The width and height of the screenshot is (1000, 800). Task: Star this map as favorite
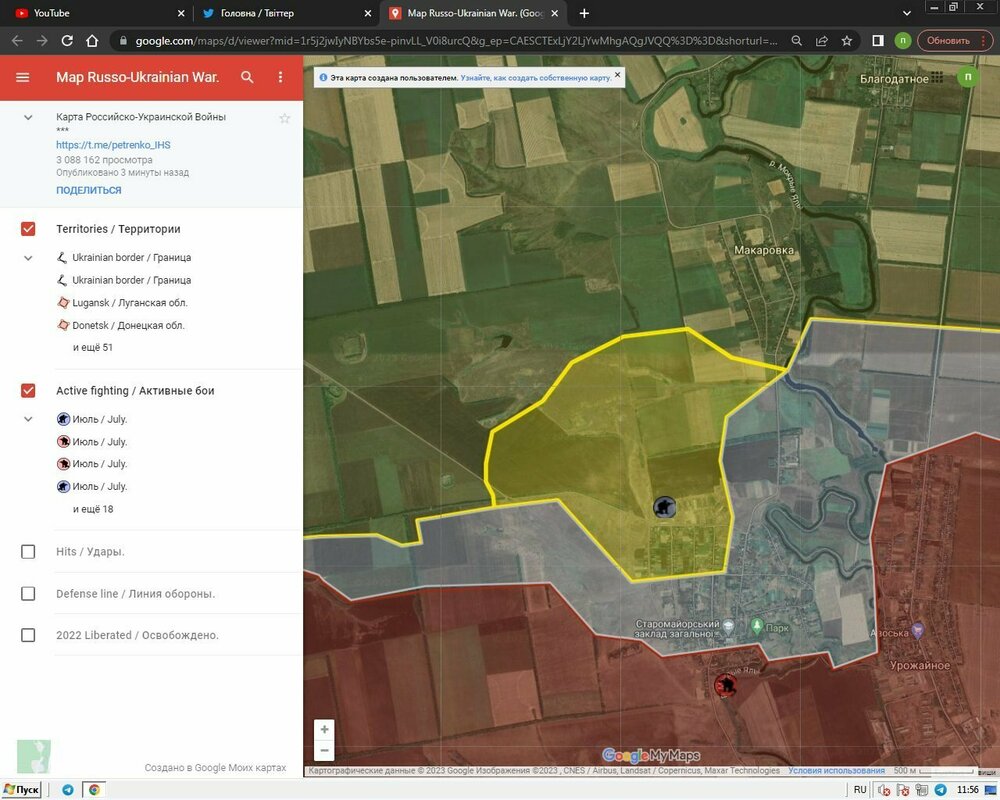point(284,118)
